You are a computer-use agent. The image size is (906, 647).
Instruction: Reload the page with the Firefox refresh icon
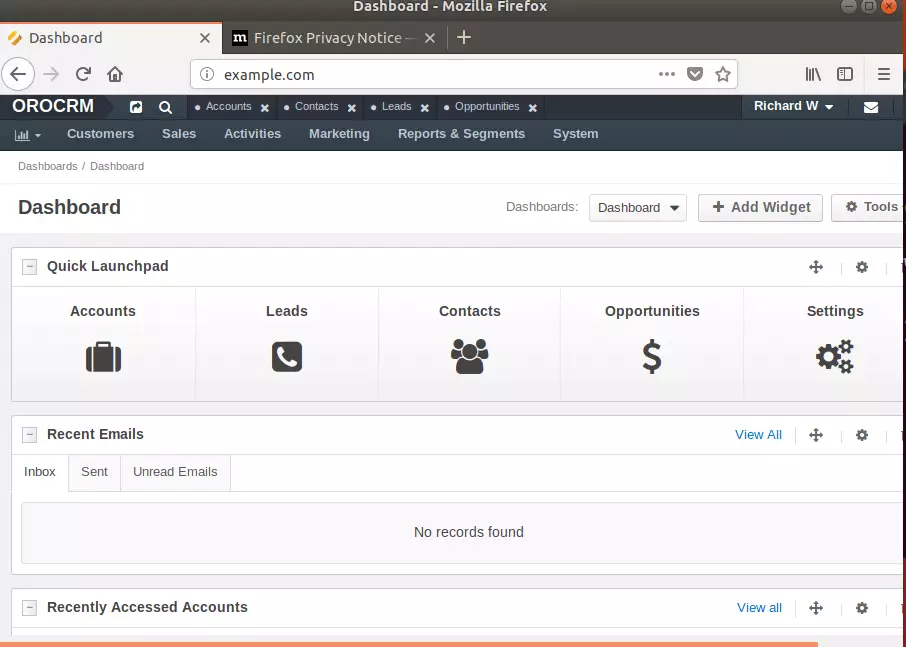click(x=83, y=74)
